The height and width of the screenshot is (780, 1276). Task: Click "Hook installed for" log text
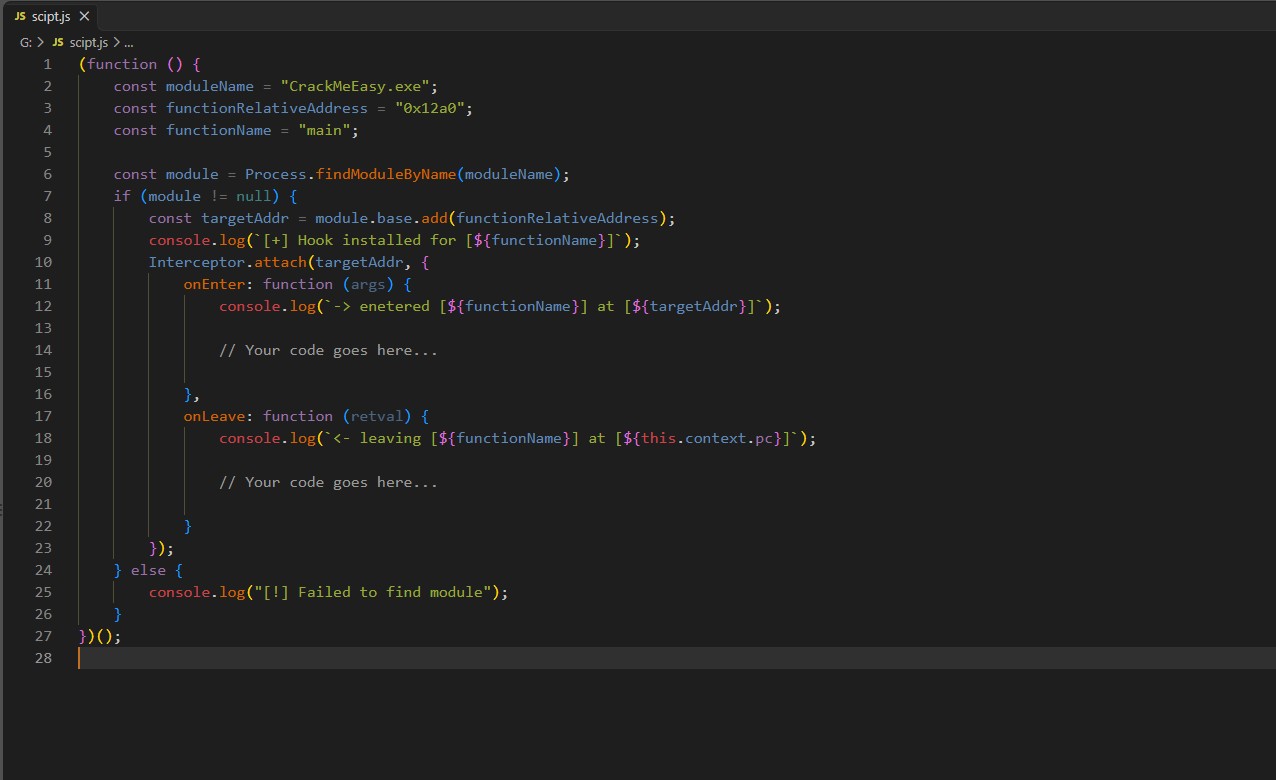[376, 240]
